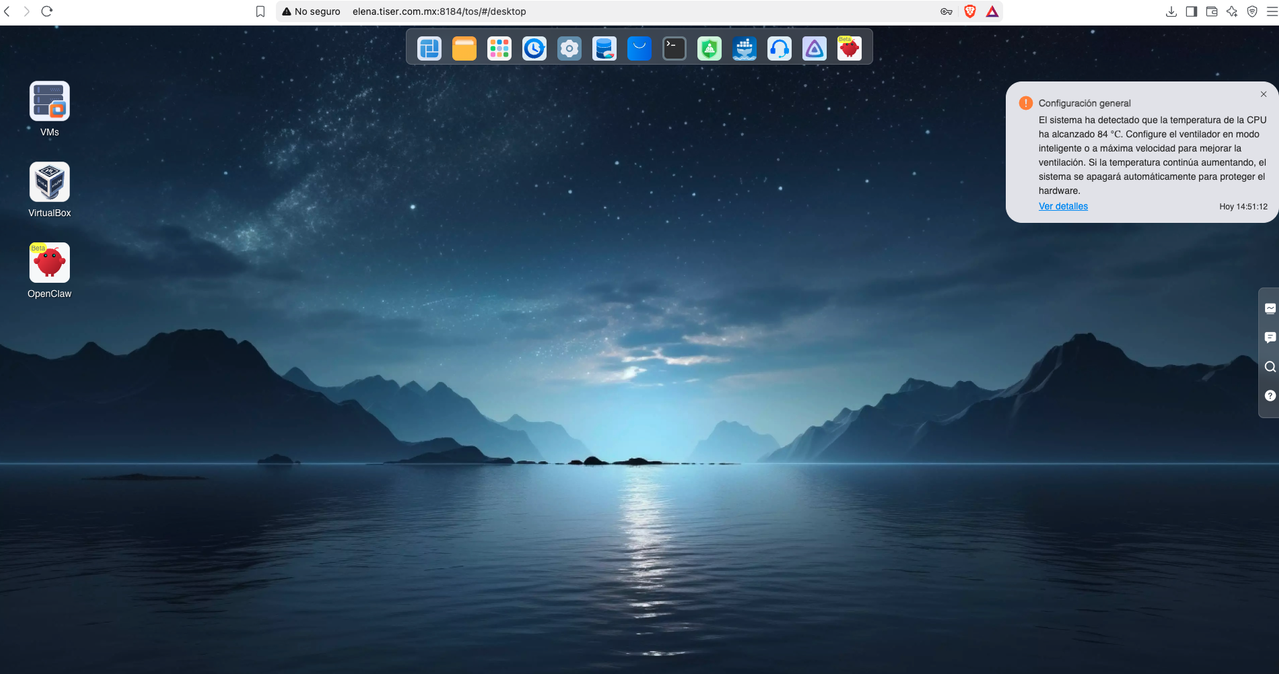Click the 'Configuración general' notification title
Viewport: 1279px width, 674px height.
pyautogui.click(x=1085, y=103)
